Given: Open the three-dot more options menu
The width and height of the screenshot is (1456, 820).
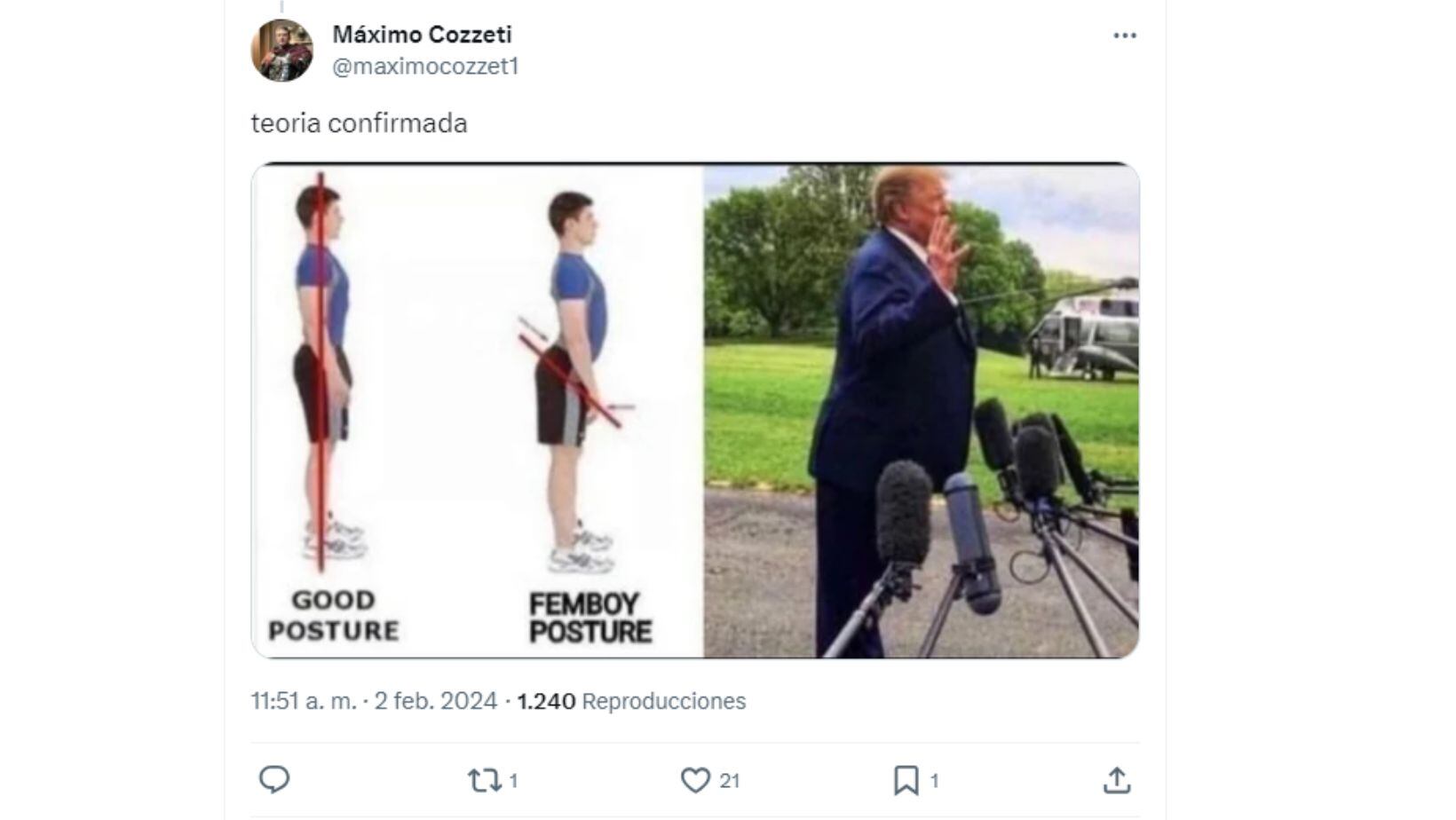Looking at the screenshot, I should [x=1125, y=35].
